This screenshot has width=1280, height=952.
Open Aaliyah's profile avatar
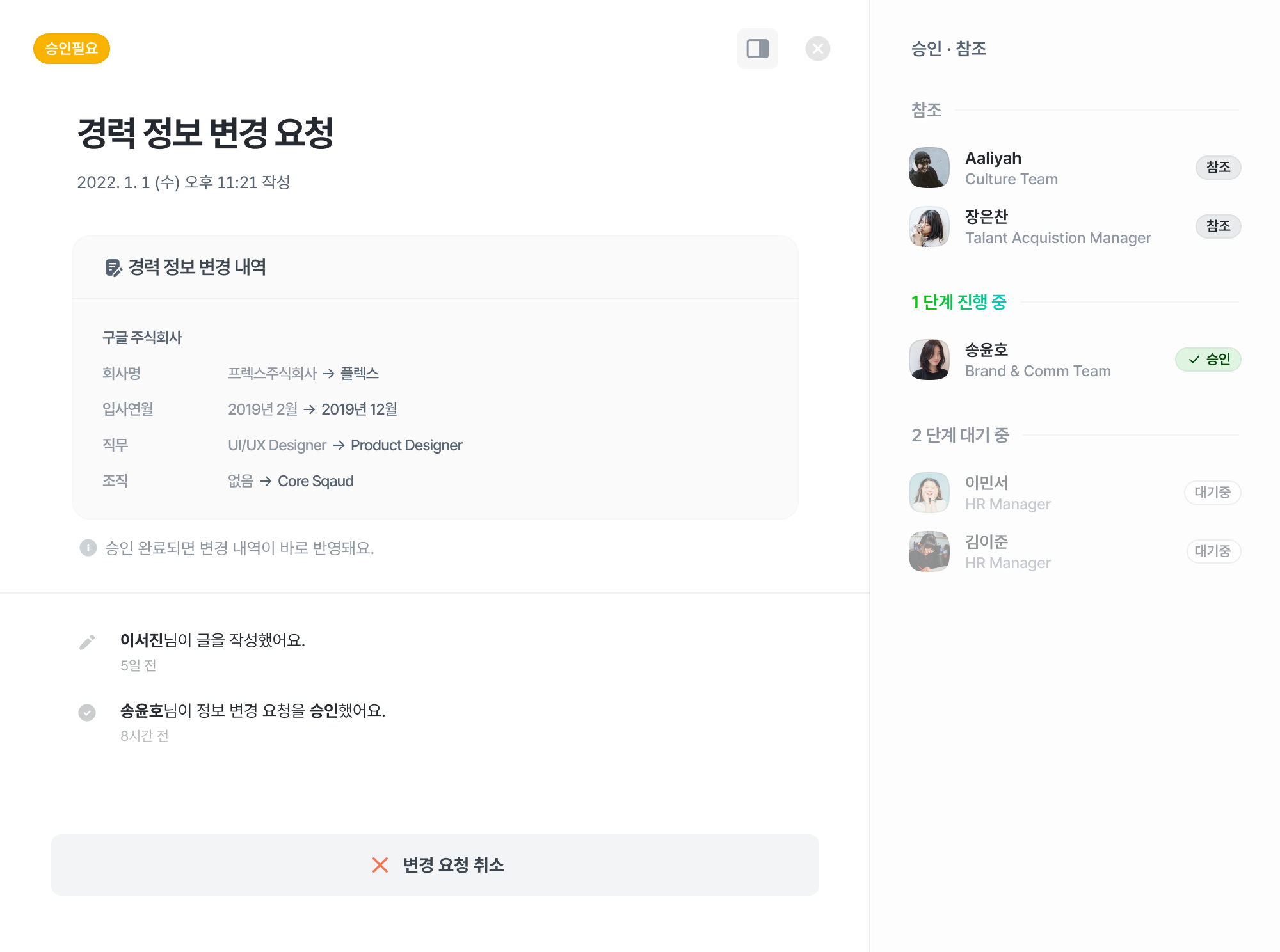click(x=929, y=168)
